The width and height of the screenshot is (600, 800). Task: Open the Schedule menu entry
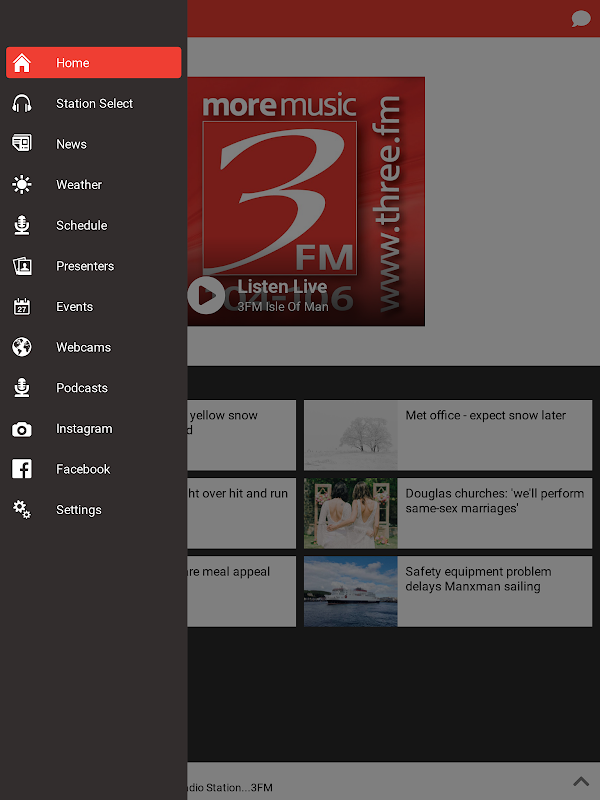point(93,225)
